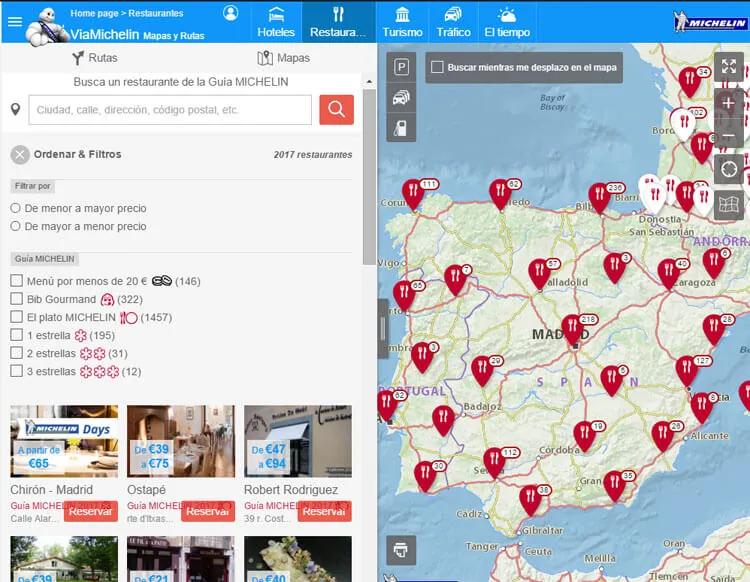
Task: Zoom in on the map
Action: coord(728,103)
